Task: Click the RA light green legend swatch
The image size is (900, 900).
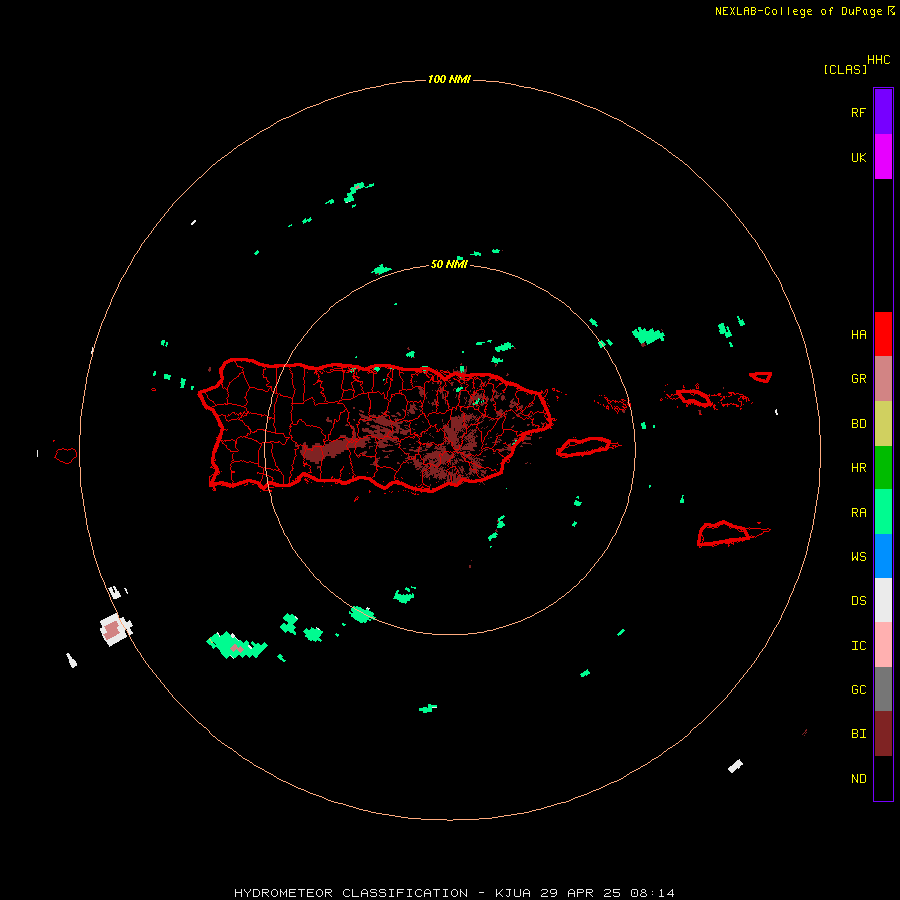Action: pos(883,512)
